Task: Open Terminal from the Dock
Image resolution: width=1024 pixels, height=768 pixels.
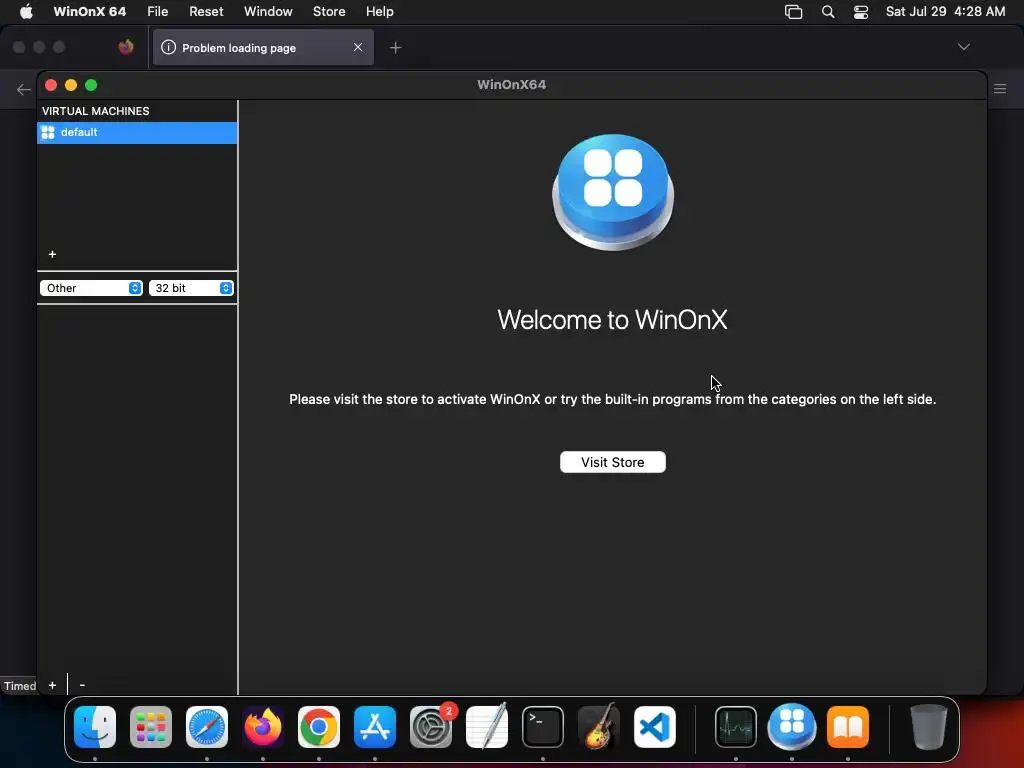Action: tap(543, 727)
